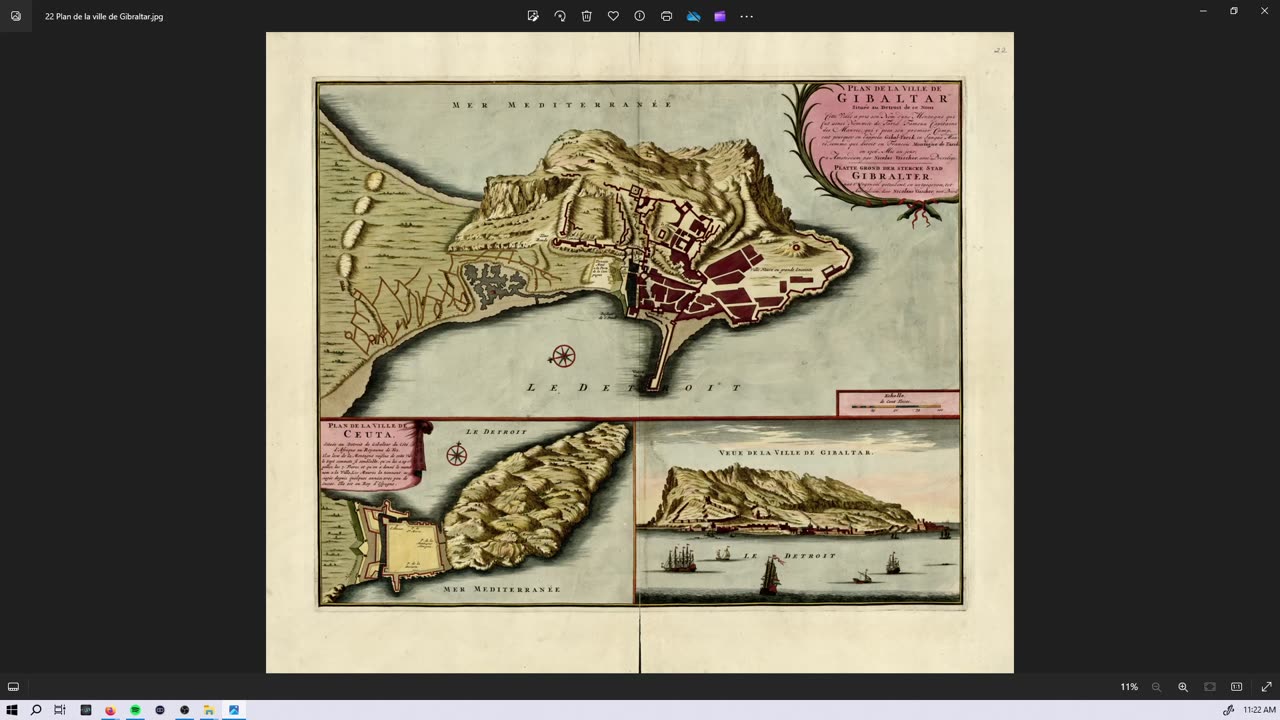1280x720 pixels.
Task: Open the round dark-blue taskbar app
Action: click(x=160, y=710)
